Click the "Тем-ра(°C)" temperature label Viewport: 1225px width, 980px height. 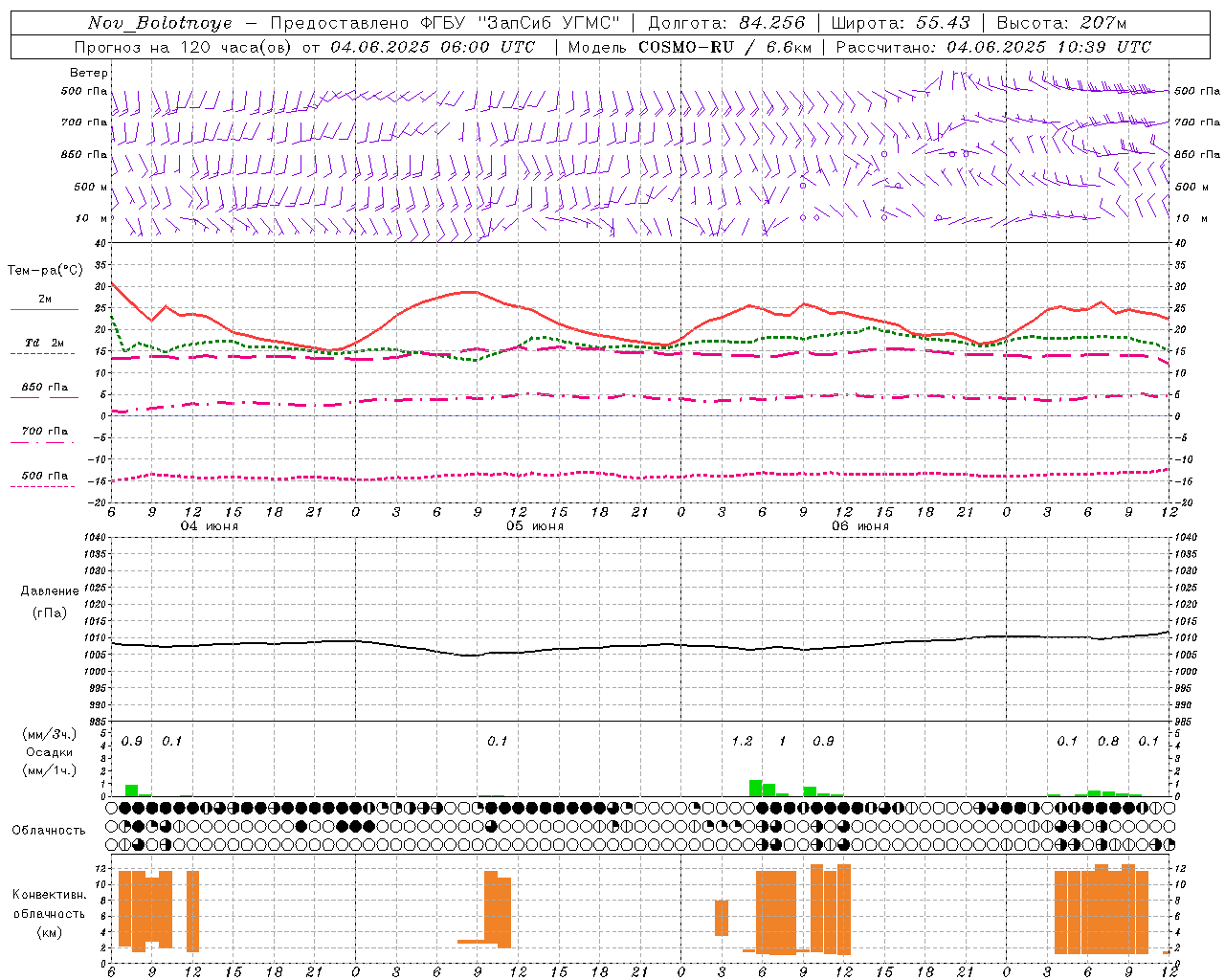(x=45, y=271)
